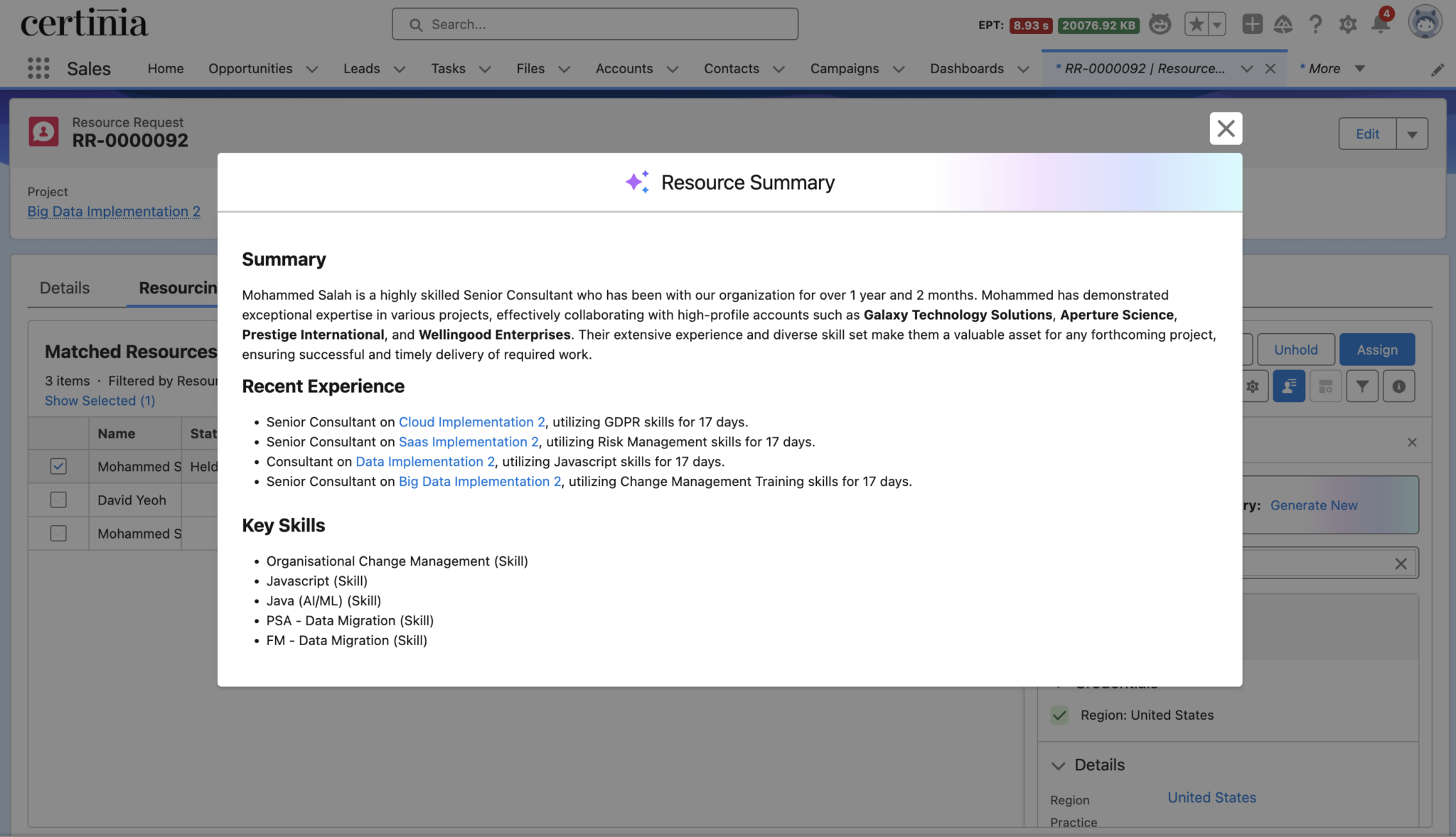The image size is (1456, 837).
Task: Click the Assign button
Action: tap(1376, 349)
